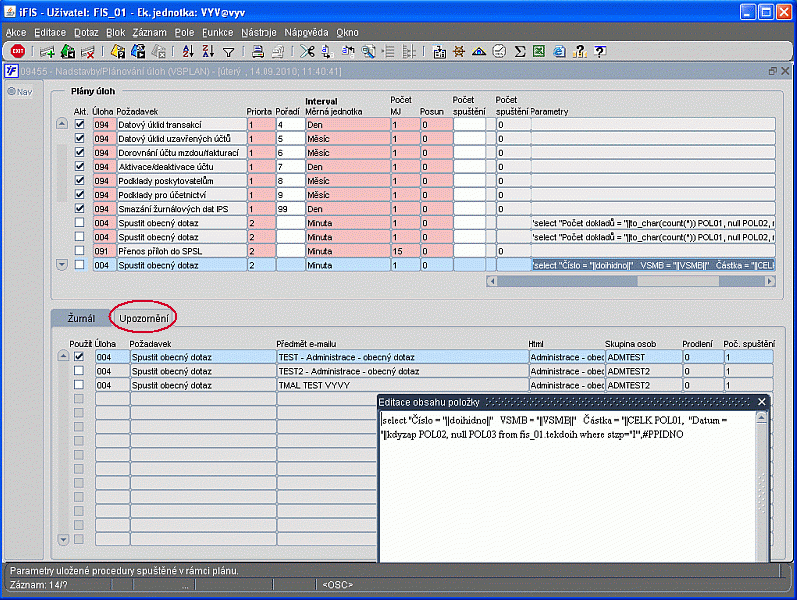Click the building calendar toolbar icon

point(439,51)
